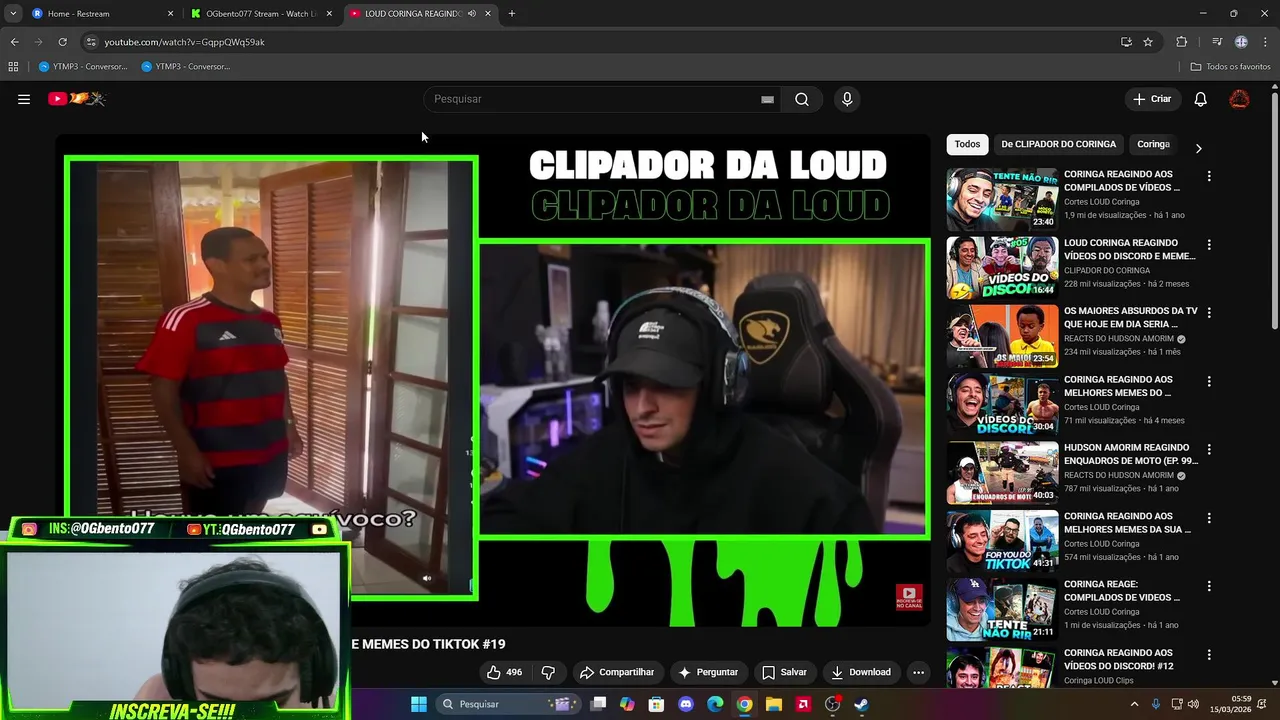Open first YTMP3 Conversor bookmark
The width and height of the screenshot is (1280, 720).
click(x=84, y=67)
